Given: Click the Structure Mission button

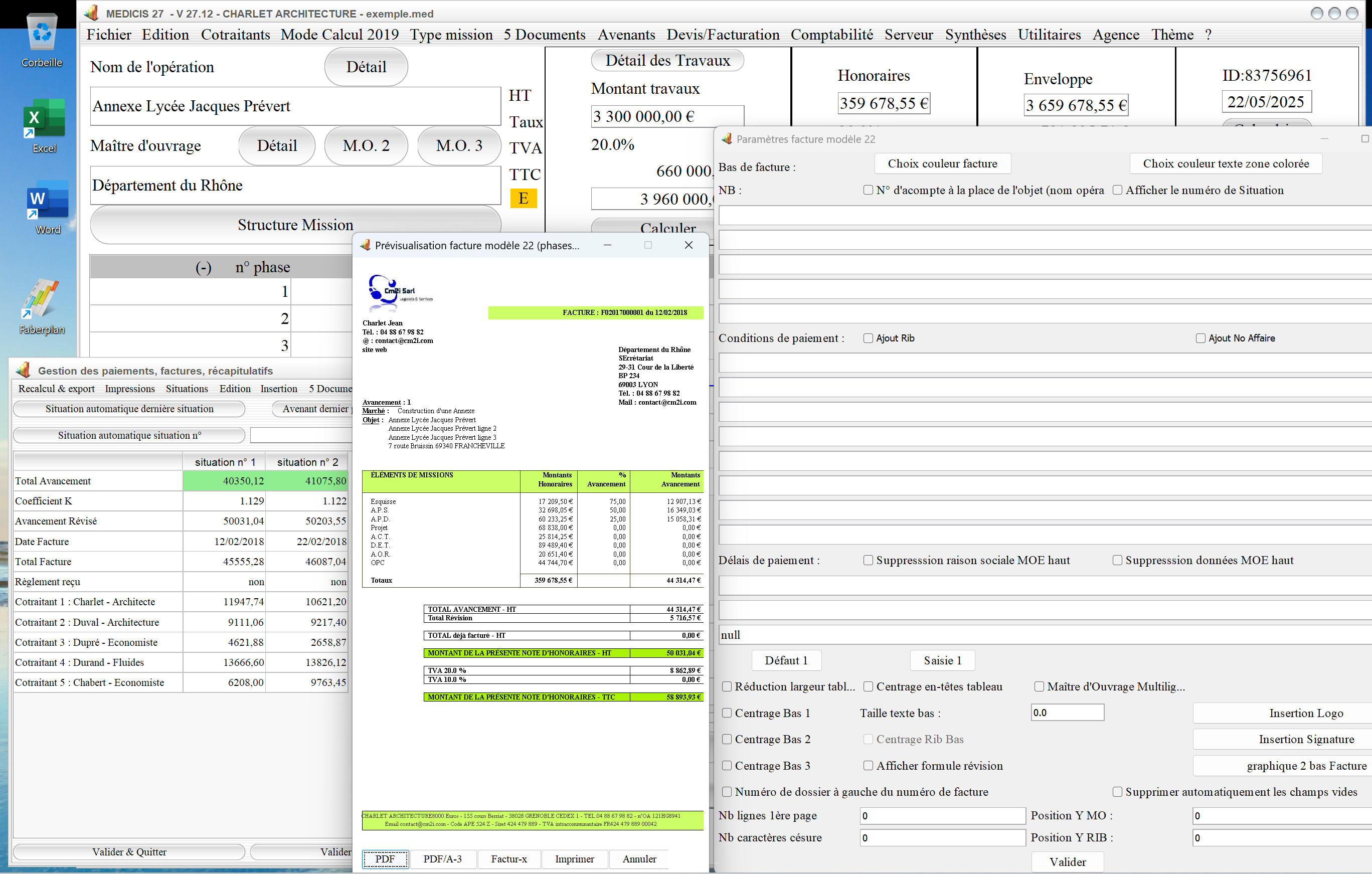Looking at the screenshot, I should pyautogui.click(x=295, y=225).
